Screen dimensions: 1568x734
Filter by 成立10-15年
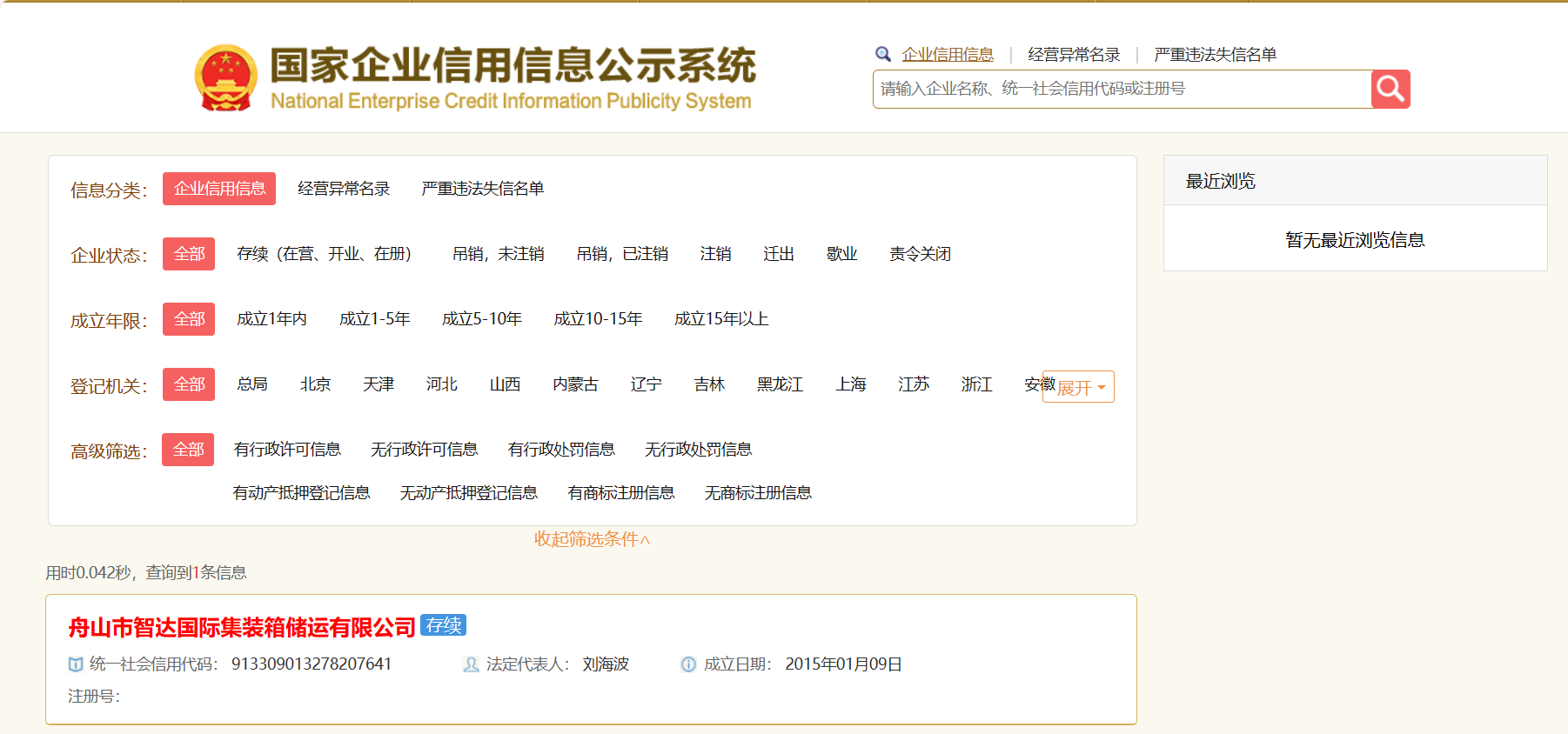598,319
